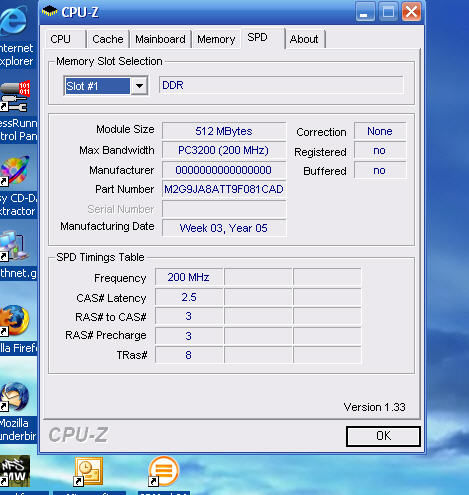Open the About tab
The width and height of the screenshot is (469, 495).
pos(304,39)
